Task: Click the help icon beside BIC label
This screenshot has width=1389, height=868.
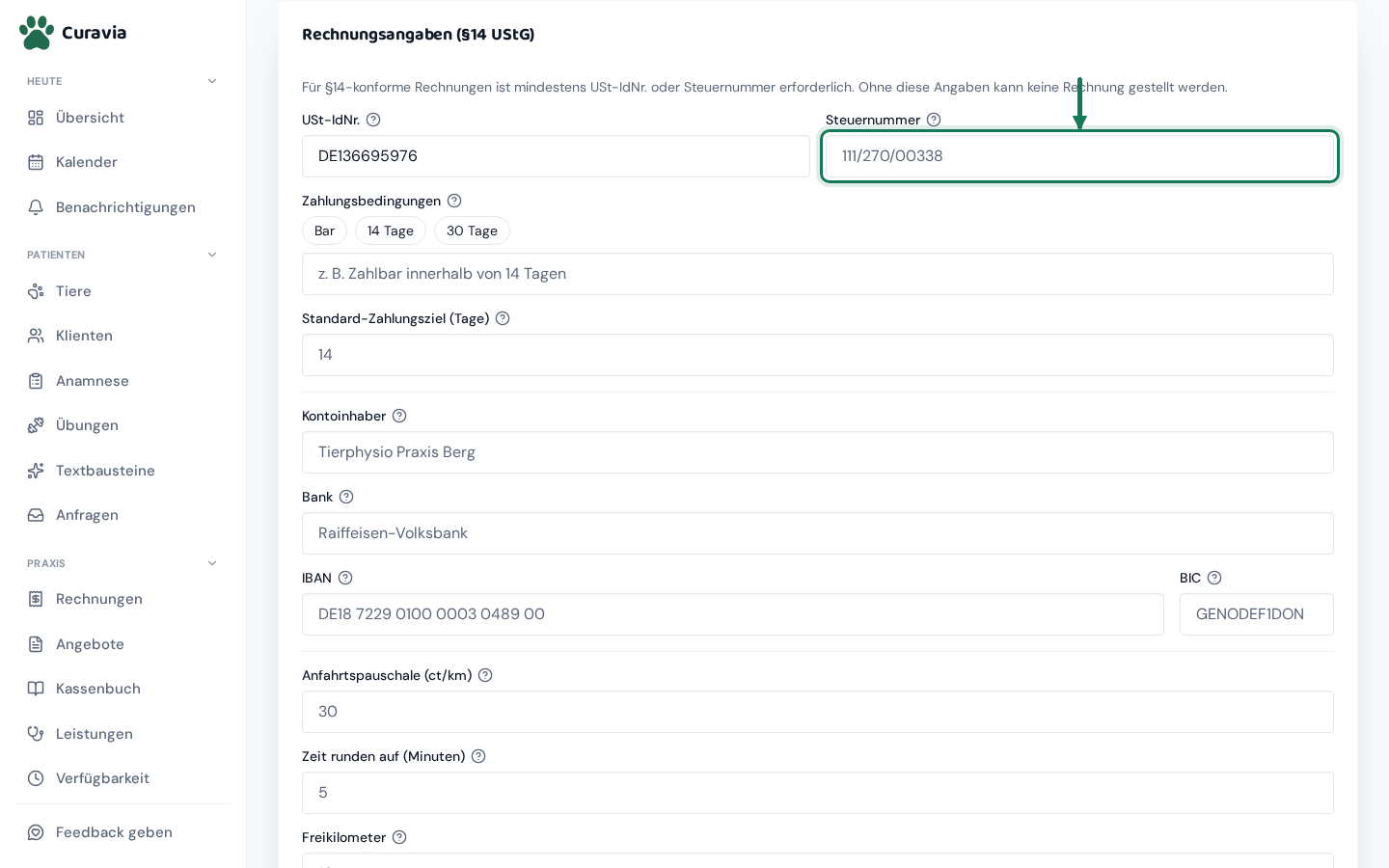Action: coord(1214,578)
